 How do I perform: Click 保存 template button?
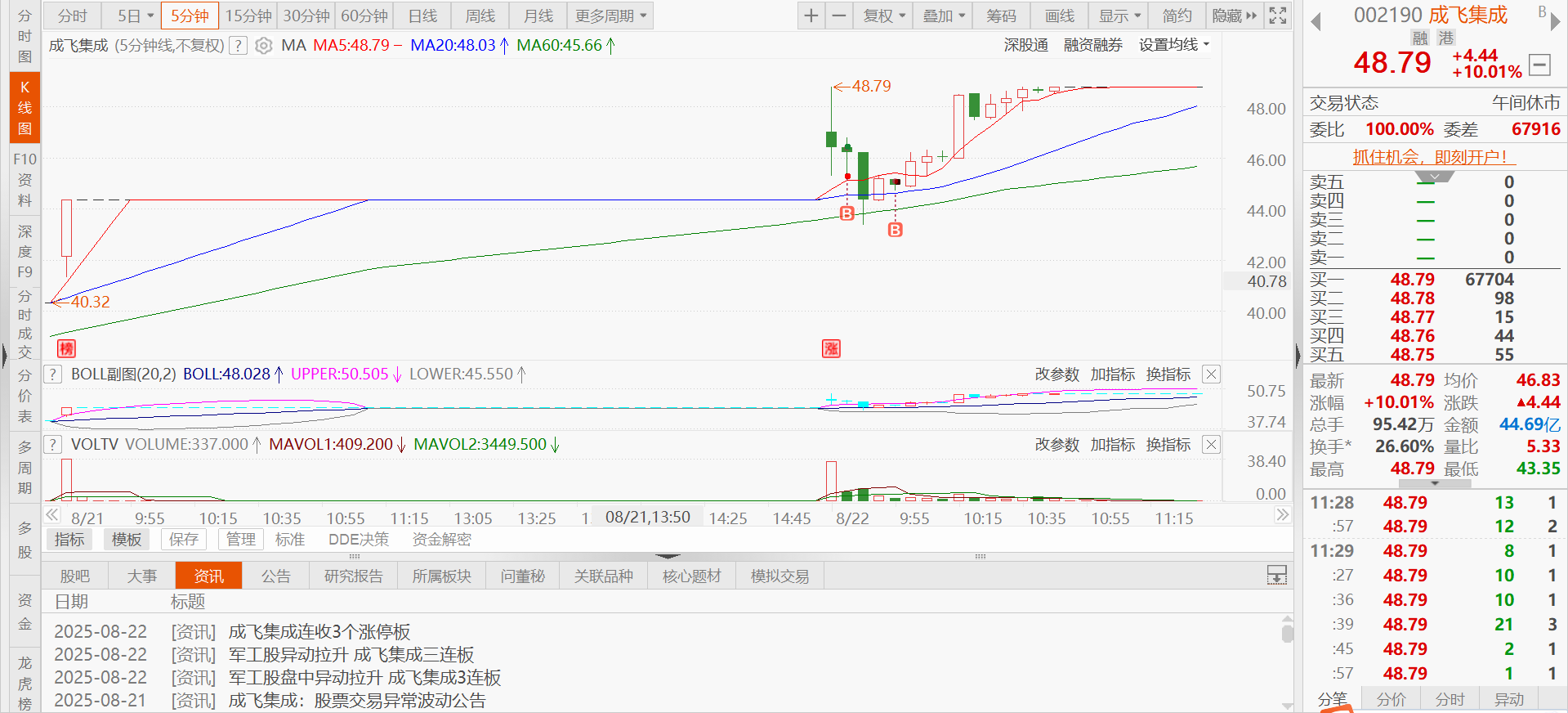point(184,540)
